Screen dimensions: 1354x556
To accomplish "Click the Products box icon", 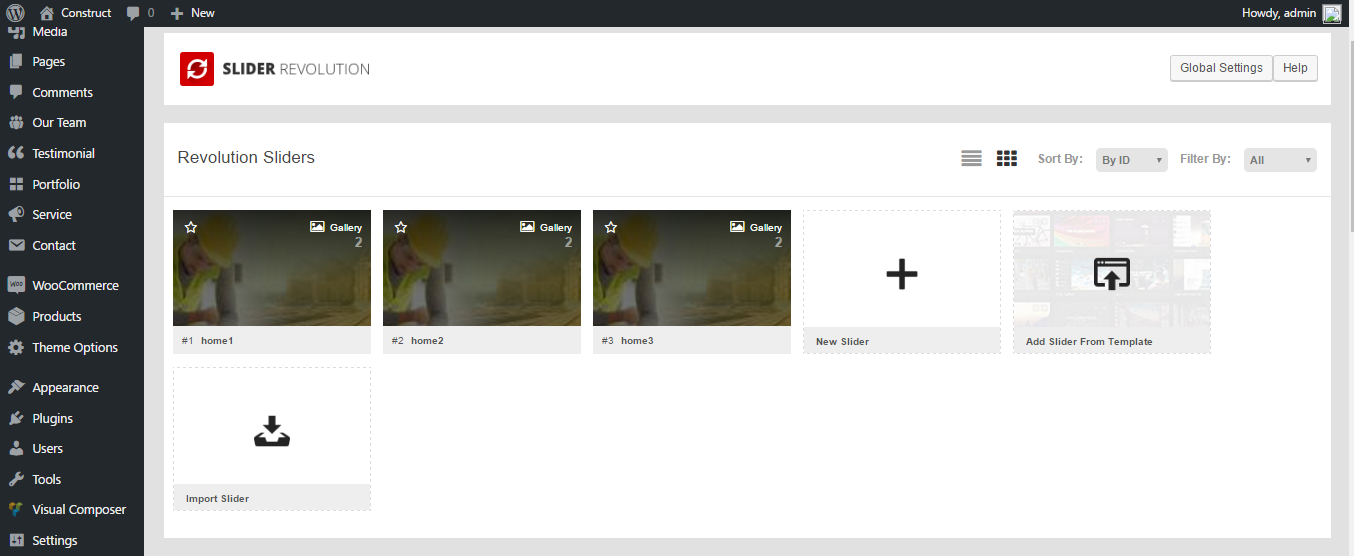I will 16,316.
